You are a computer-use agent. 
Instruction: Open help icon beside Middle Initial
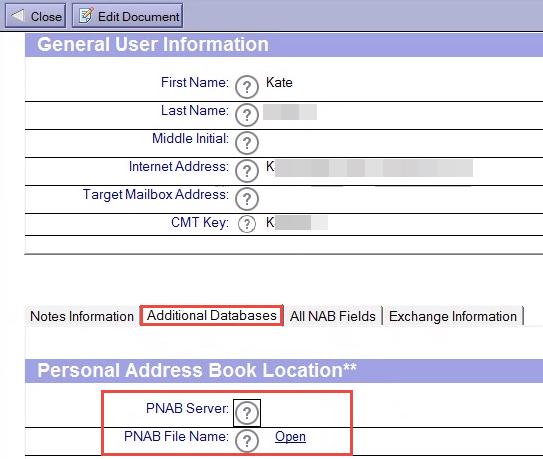coord(247,143)
